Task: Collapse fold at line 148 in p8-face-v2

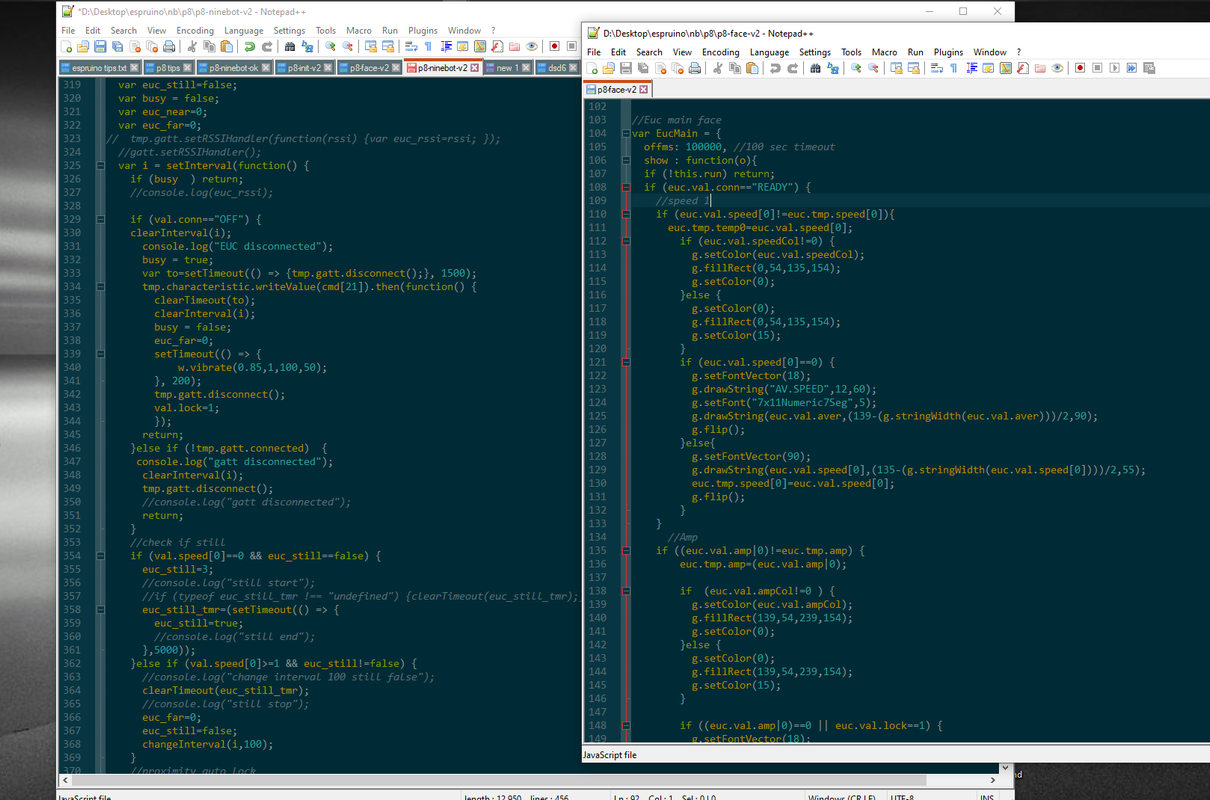Action: click(x=626, y=726)
